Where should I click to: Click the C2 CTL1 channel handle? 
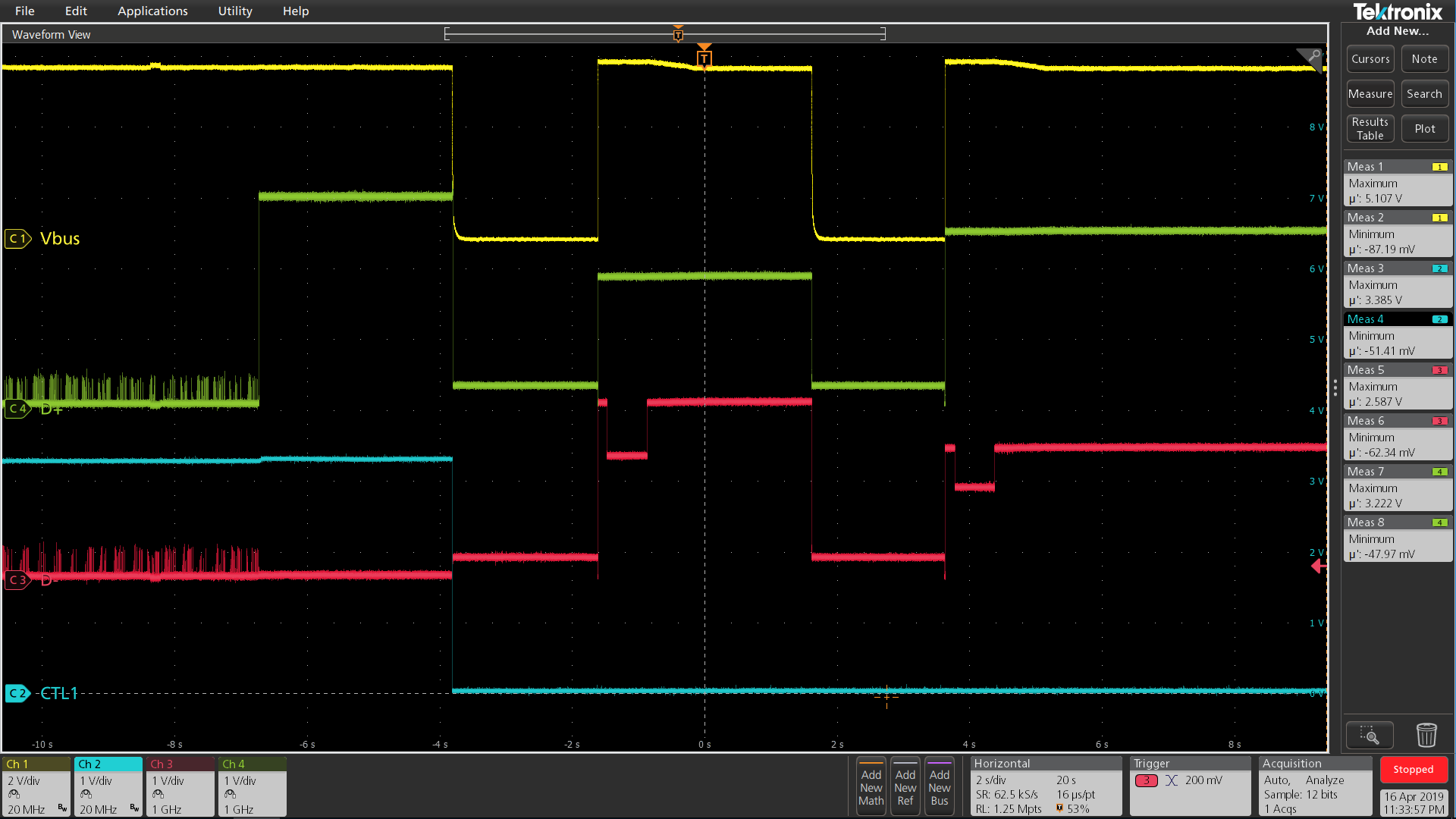tap(17, 693)
